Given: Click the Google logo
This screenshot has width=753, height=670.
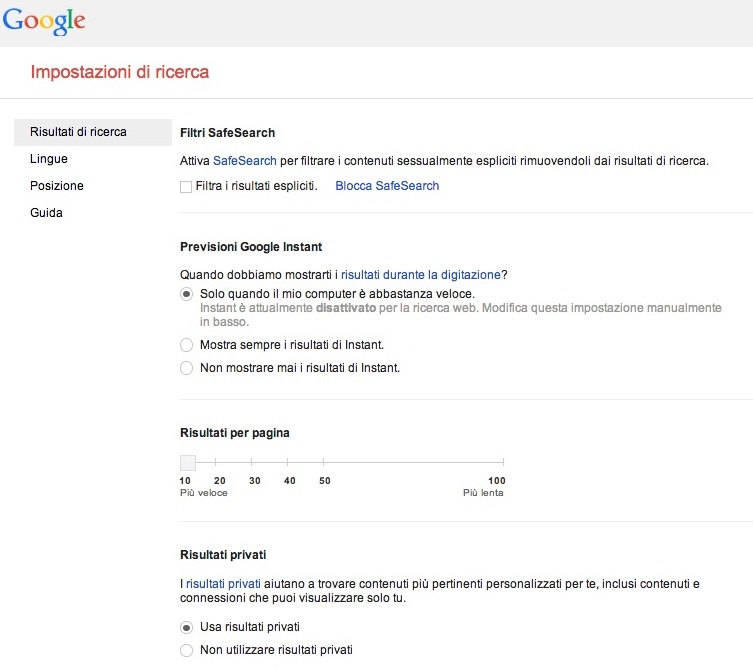Looking at the screenshot, I should click(x=44, y=21).
